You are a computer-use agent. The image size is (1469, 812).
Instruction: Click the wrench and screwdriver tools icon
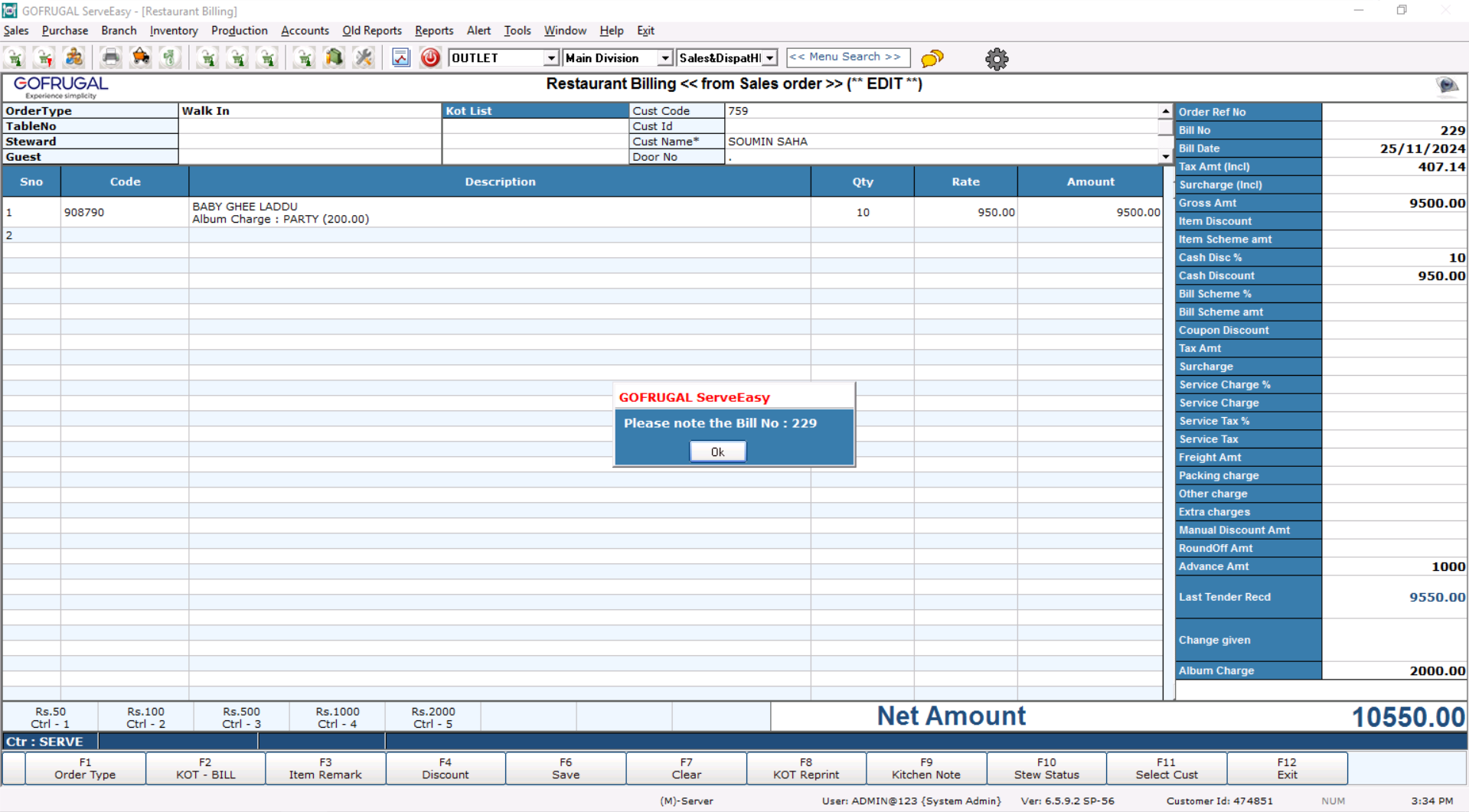coord(364,57)
